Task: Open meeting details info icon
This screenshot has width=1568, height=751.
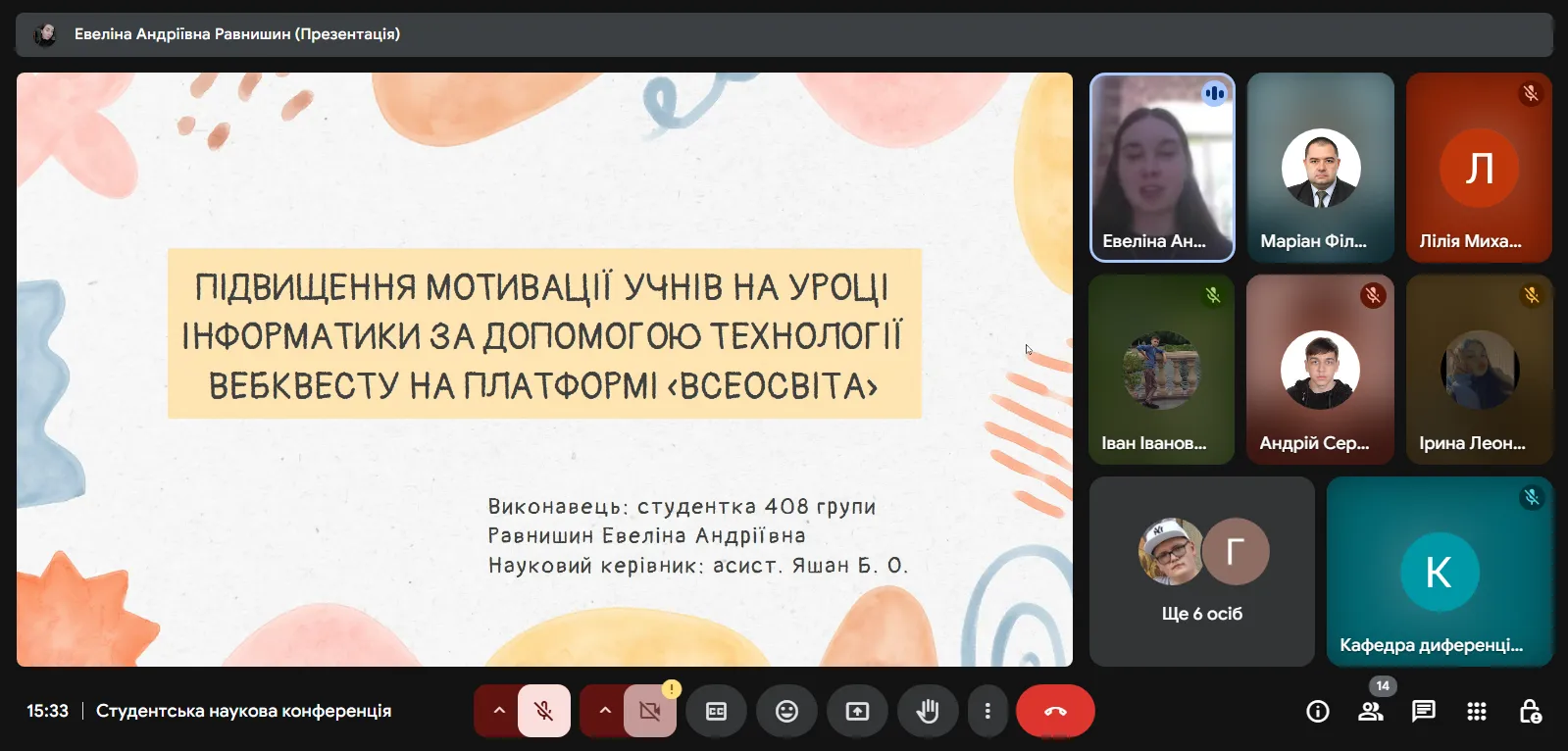Action: tap(1318, 712)
